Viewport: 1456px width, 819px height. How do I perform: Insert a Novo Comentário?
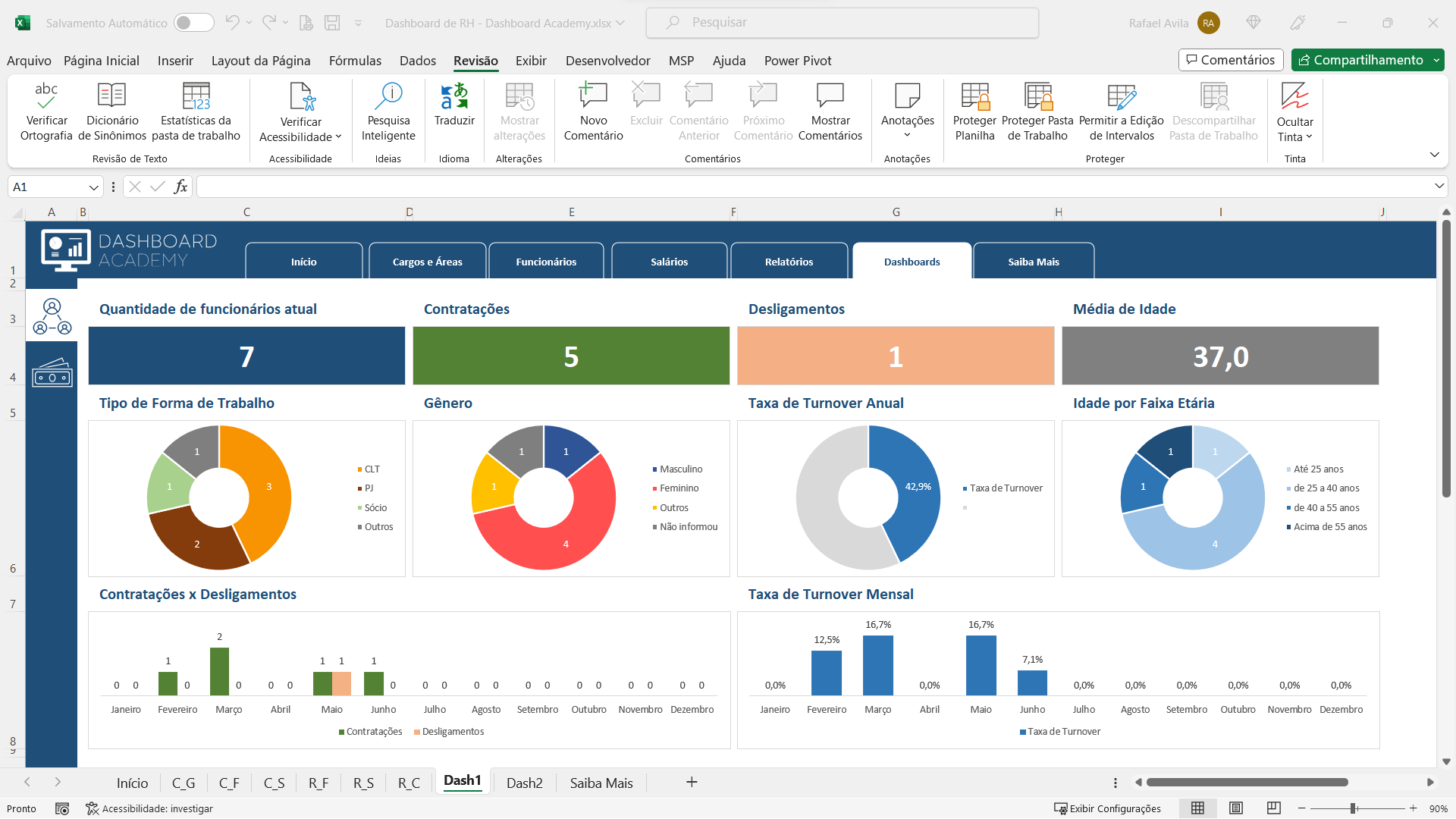click(594, 114)
